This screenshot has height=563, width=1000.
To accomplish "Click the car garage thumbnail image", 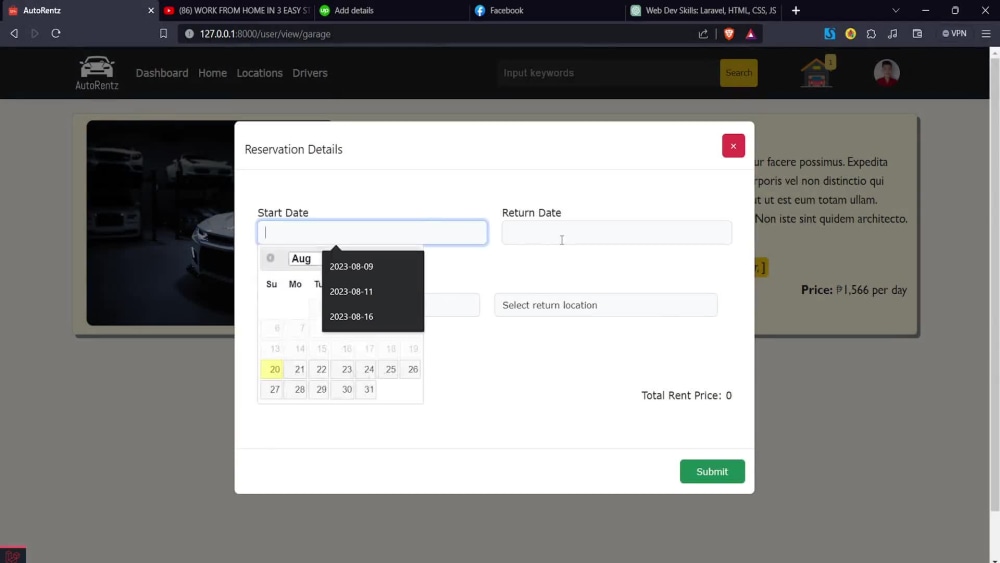I will [161, 223].
